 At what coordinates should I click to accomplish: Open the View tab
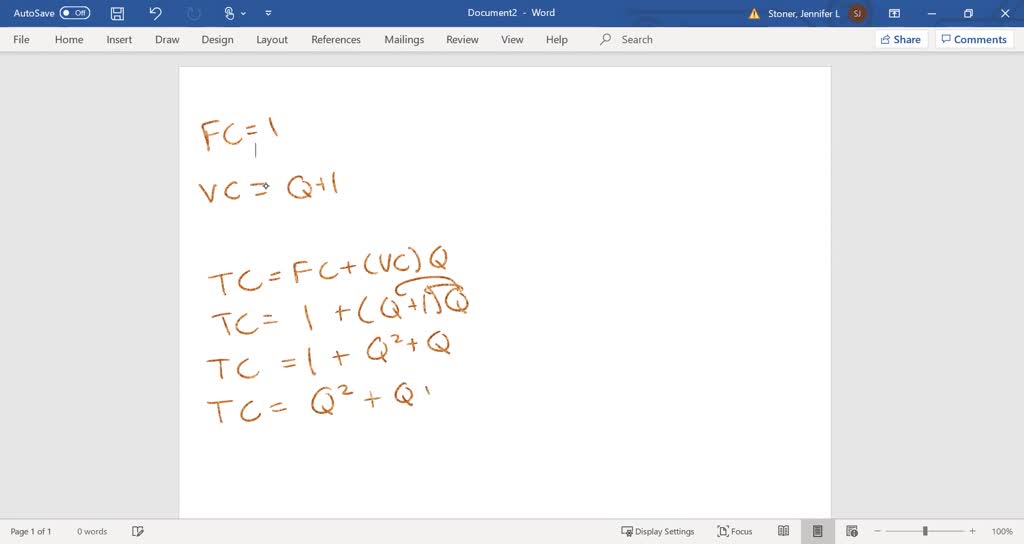click(x=512, y=39)
